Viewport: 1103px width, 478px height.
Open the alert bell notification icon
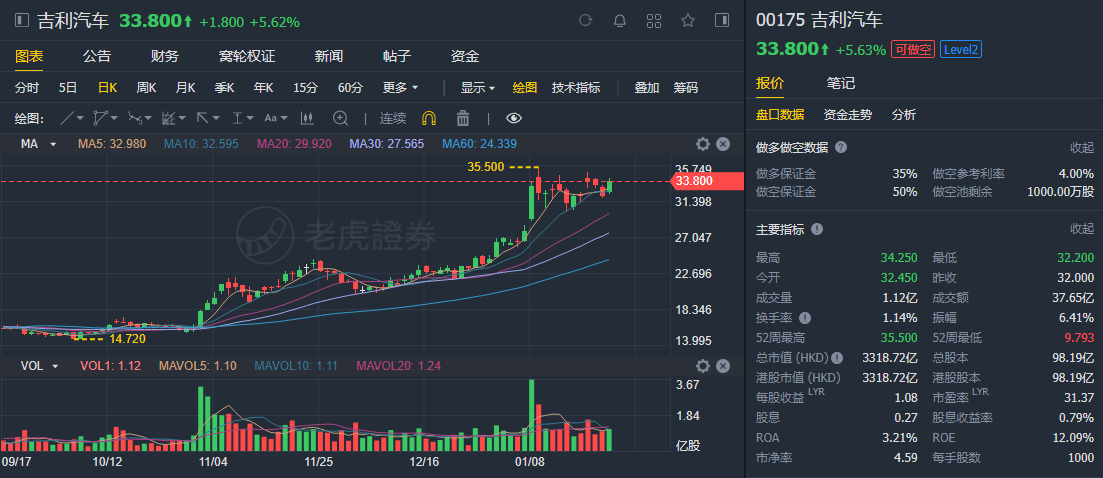point(620,20)
